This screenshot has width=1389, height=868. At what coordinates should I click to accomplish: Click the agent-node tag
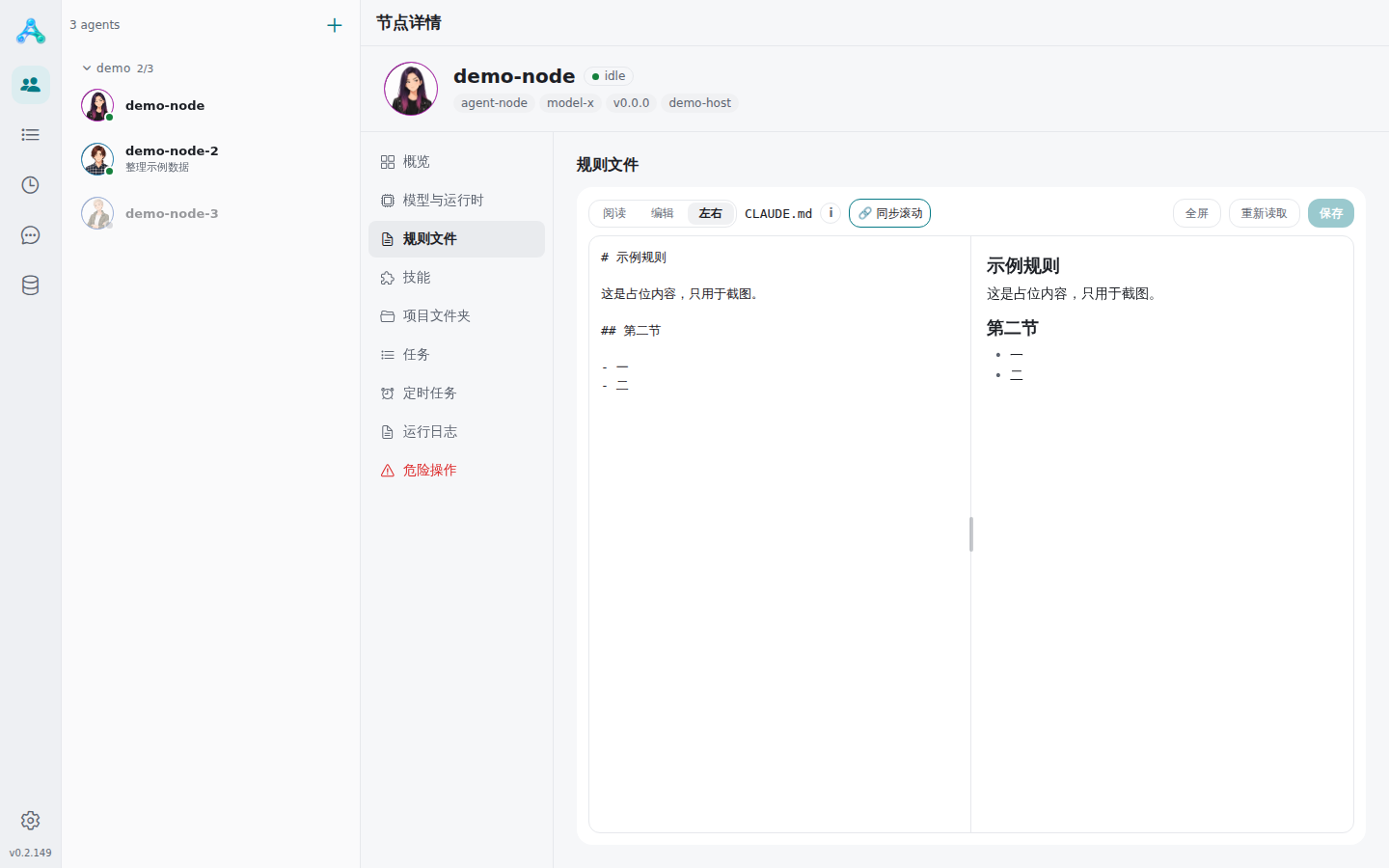(x=494, y=103)
